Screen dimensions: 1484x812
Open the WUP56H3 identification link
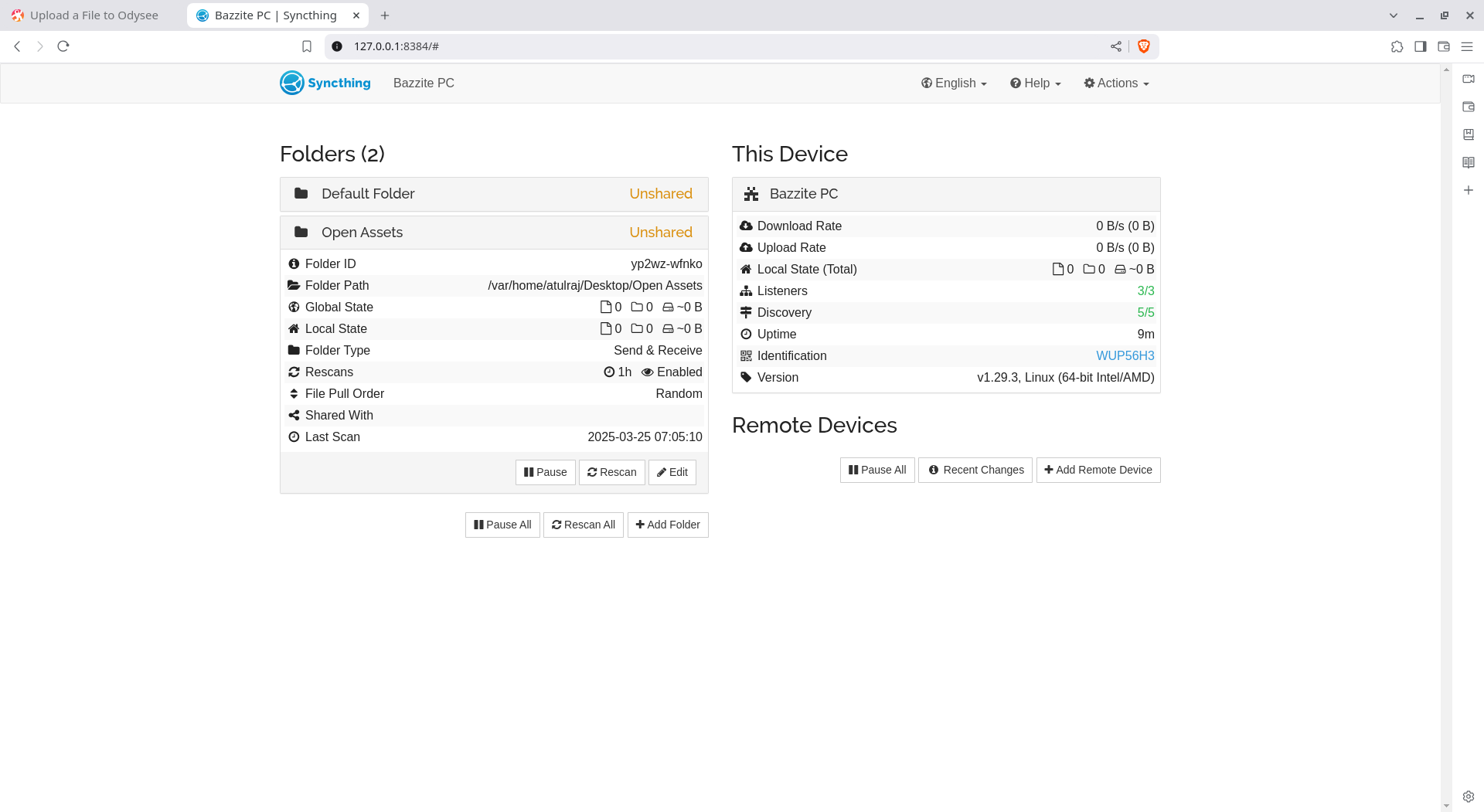coord(1125,355)
